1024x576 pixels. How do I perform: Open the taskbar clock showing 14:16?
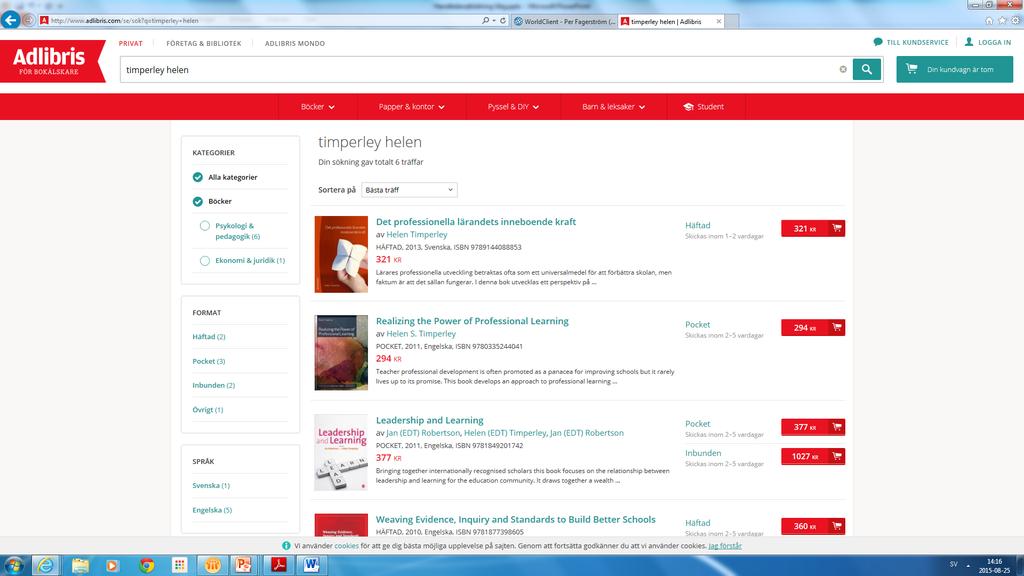[x=994, y=566]
